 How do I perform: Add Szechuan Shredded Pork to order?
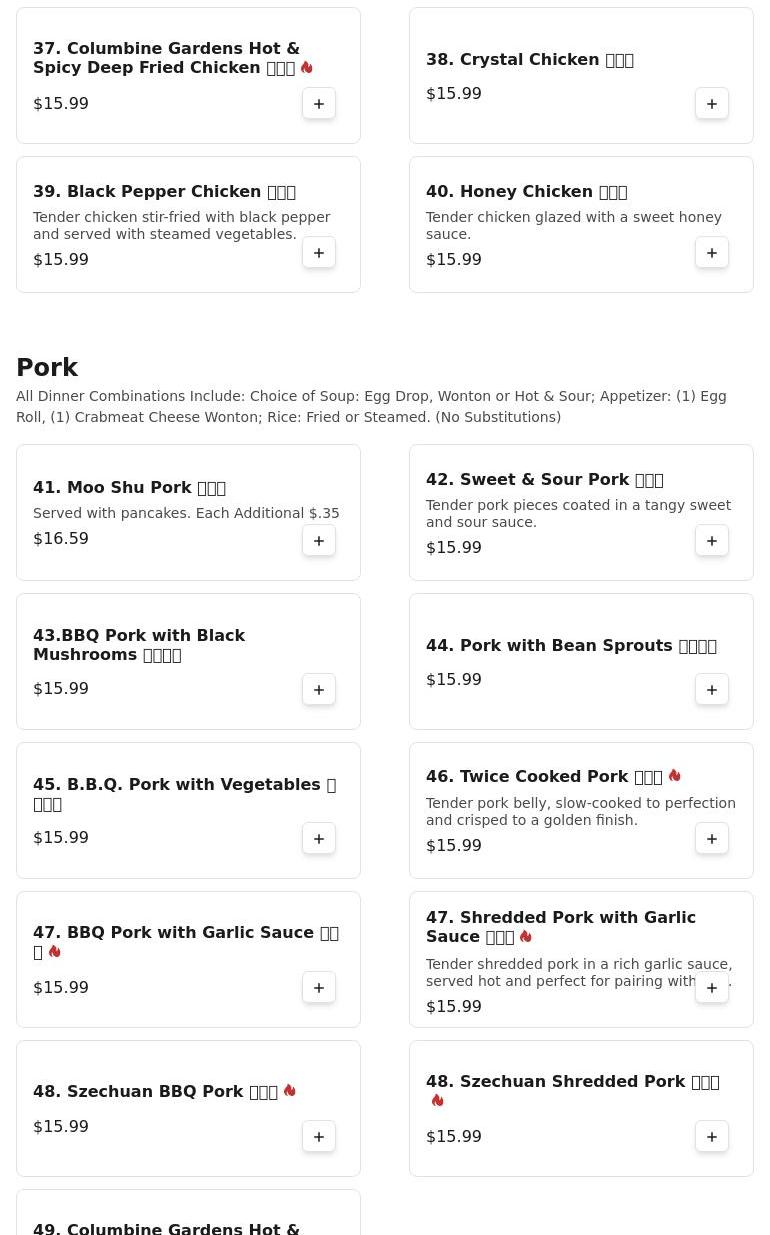712,1137
